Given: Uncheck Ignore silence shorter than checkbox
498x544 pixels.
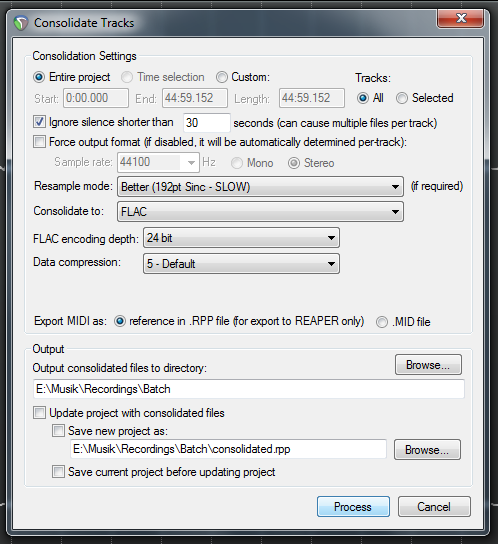Looking at the screenshot, I should coord(39,121).
